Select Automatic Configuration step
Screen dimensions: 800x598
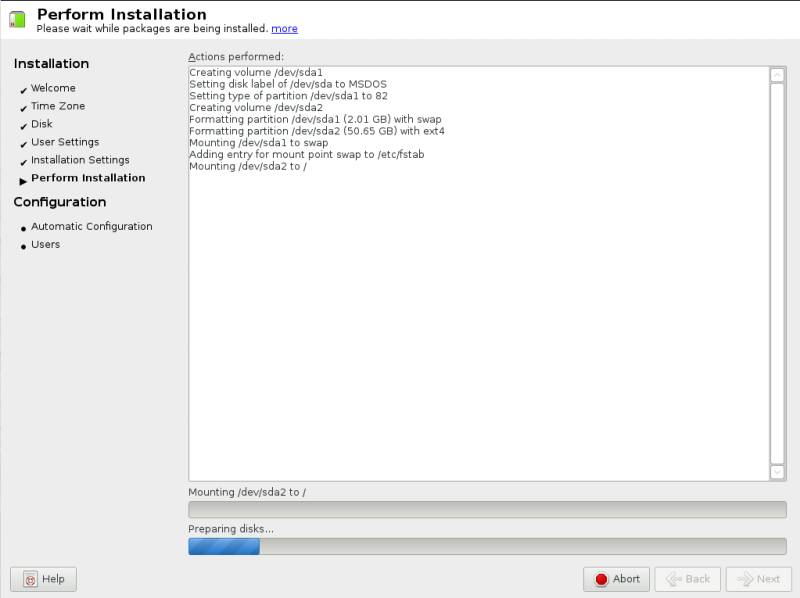pos(91,226)
